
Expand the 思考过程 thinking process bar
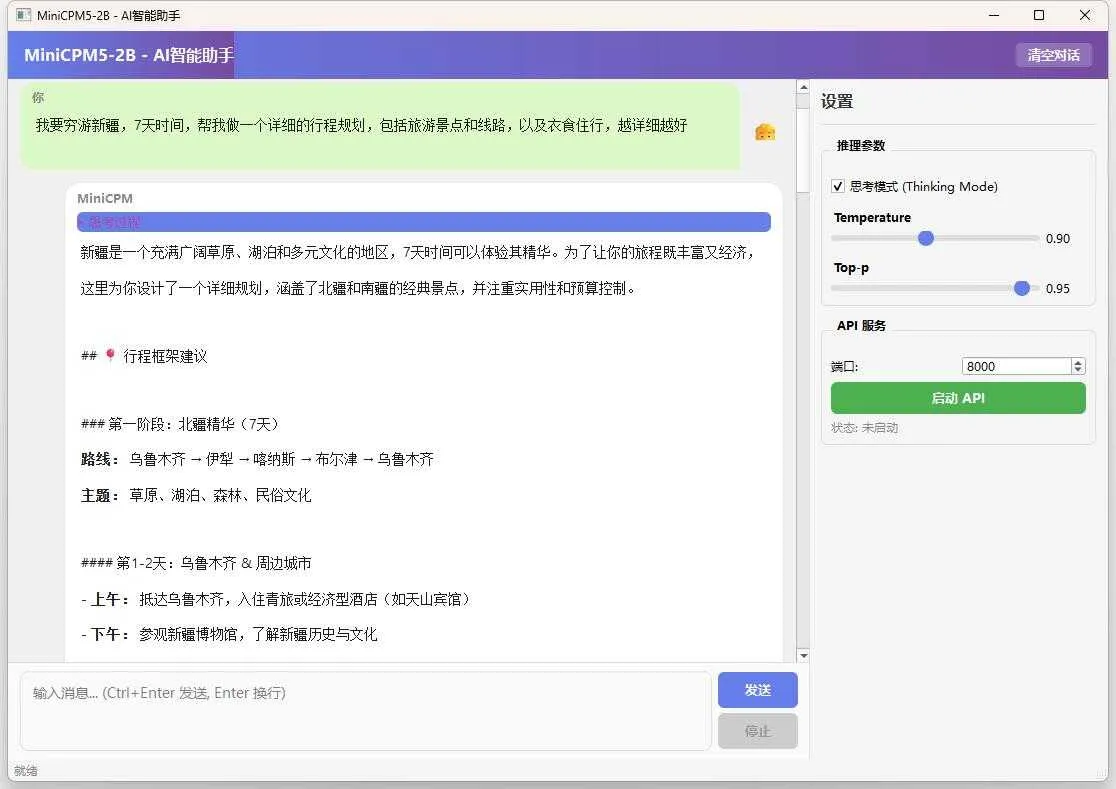point(423,222)
